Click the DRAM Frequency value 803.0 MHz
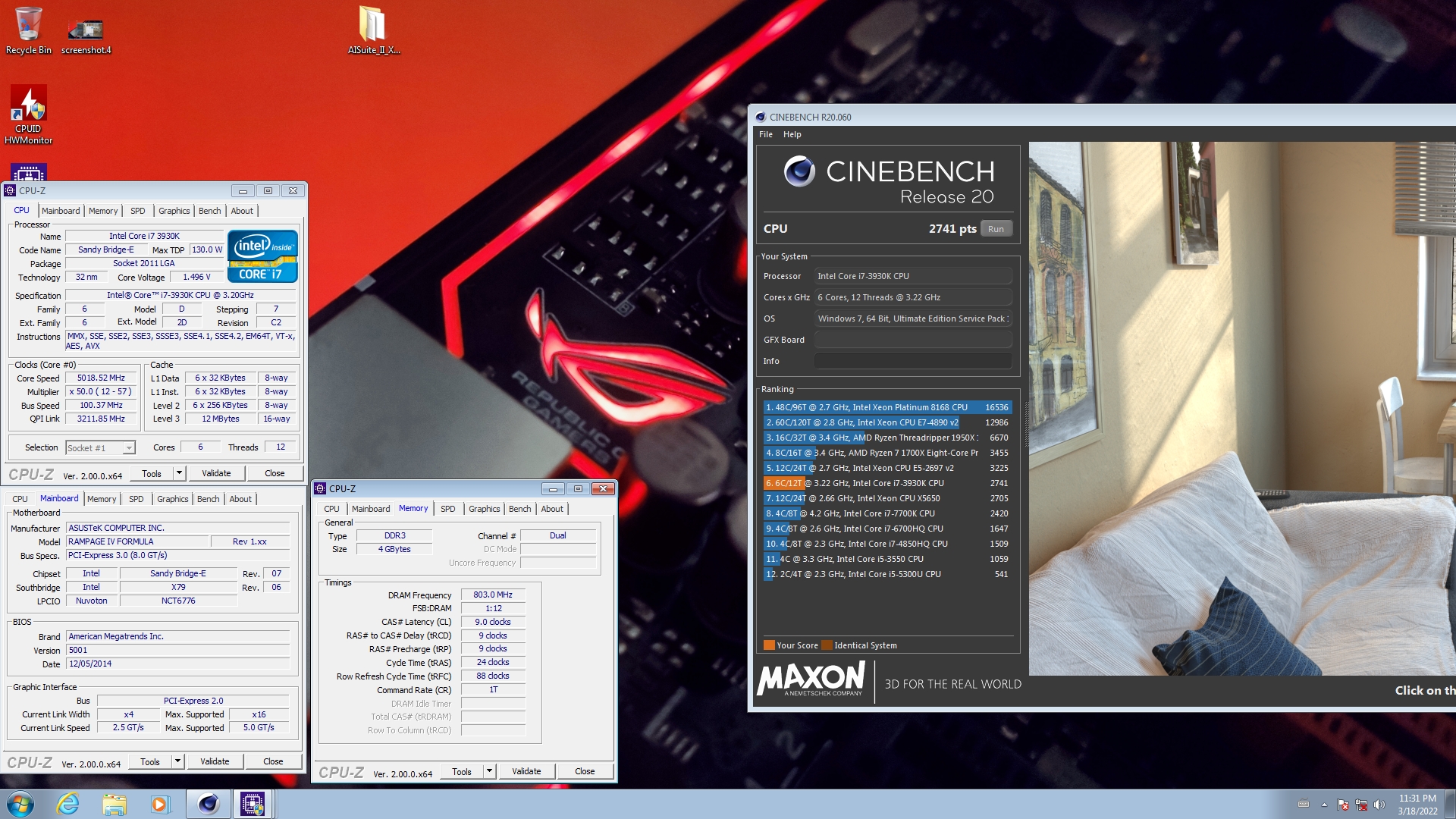Screen dimensions: 1456x819 (x=493, y=595)
